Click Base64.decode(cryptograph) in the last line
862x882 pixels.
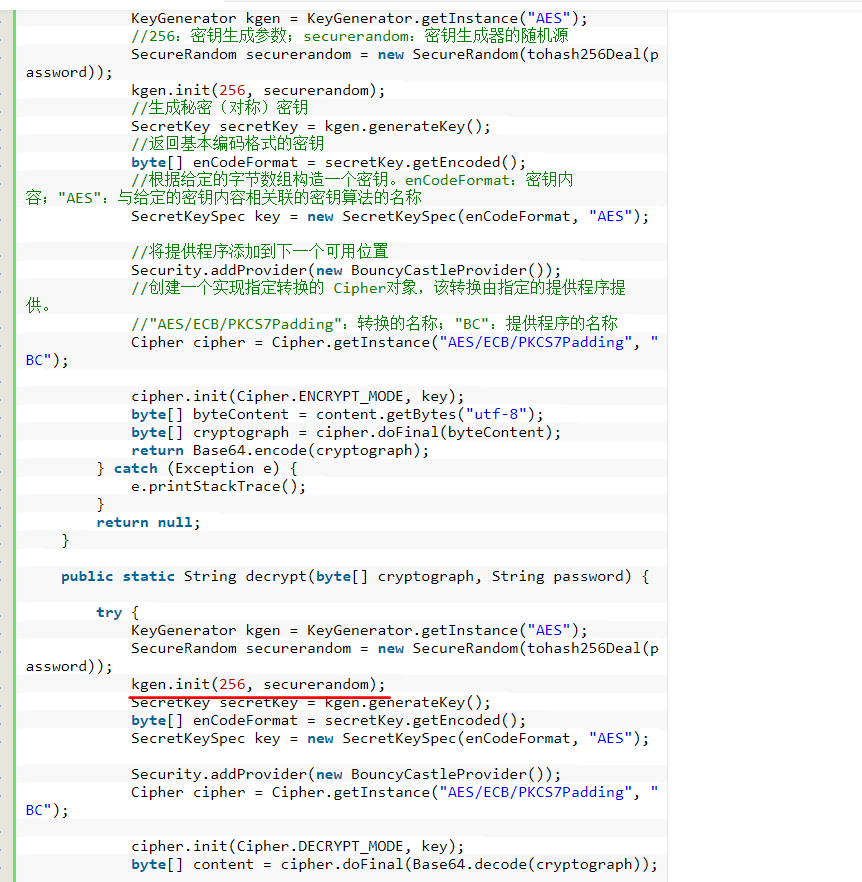526,865
